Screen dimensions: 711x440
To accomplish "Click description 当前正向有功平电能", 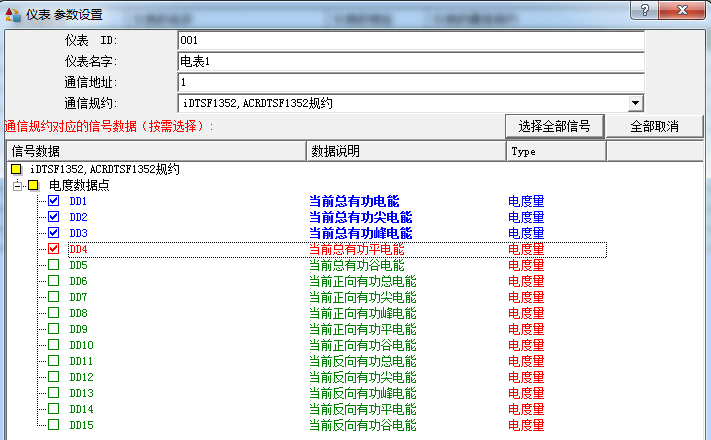I will click(x=362, y=329).
